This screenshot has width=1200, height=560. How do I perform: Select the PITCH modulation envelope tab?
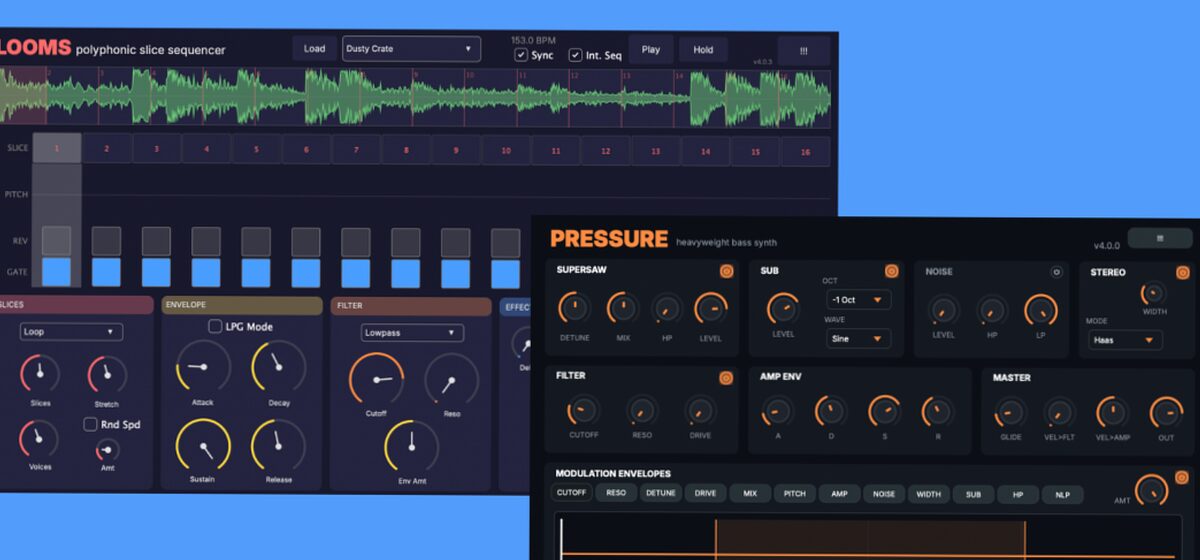(x=794, y=494)
